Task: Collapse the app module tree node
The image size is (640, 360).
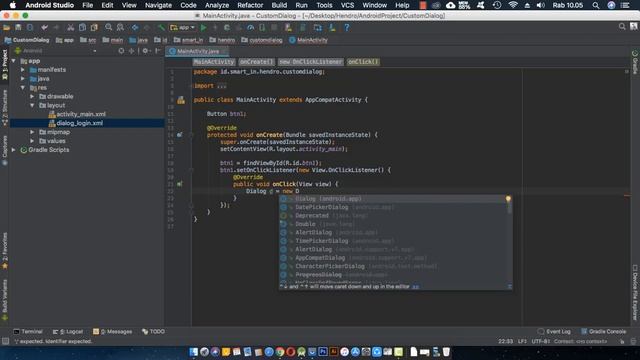Action: click(14, 61)
